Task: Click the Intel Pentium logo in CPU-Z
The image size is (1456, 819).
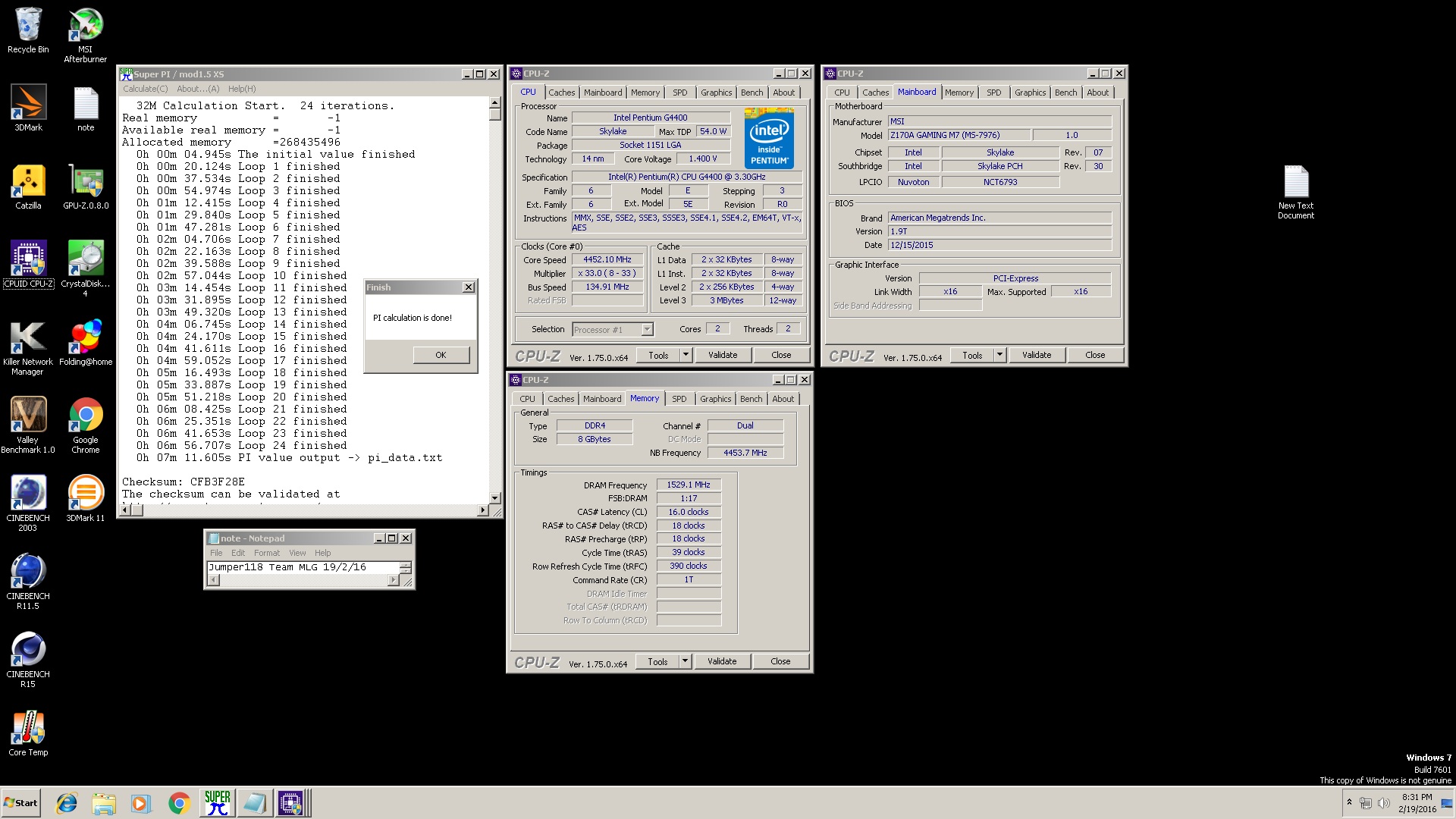Action: pyautogui.click(x=770, y=138)
